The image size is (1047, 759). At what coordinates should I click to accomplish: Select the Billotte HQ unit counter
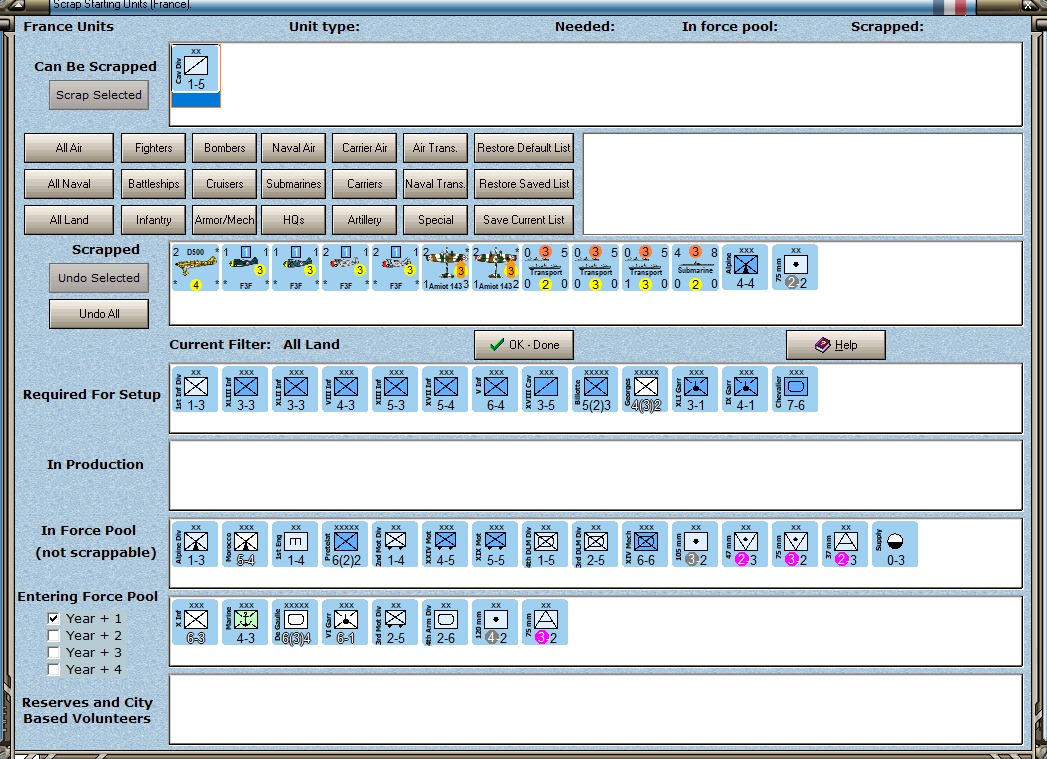(x=595, y=390)
